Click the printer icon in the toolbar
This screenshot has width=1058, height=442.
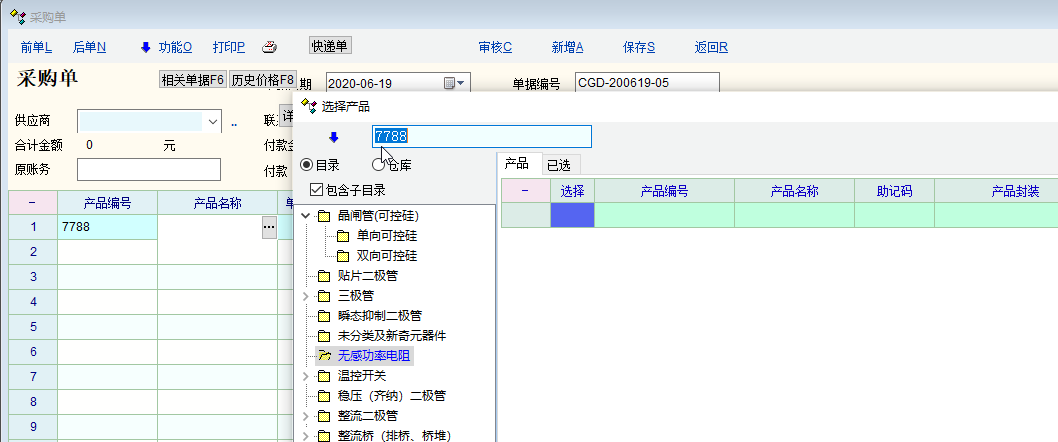click(x=269, y=47)
